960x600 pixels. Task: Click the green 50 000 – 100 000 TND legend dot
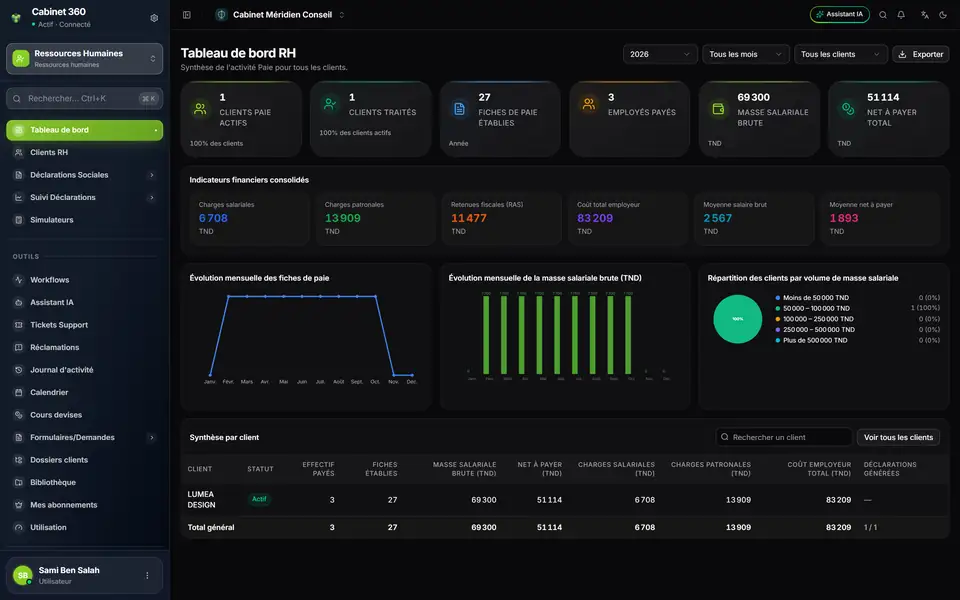pos(778,309)
